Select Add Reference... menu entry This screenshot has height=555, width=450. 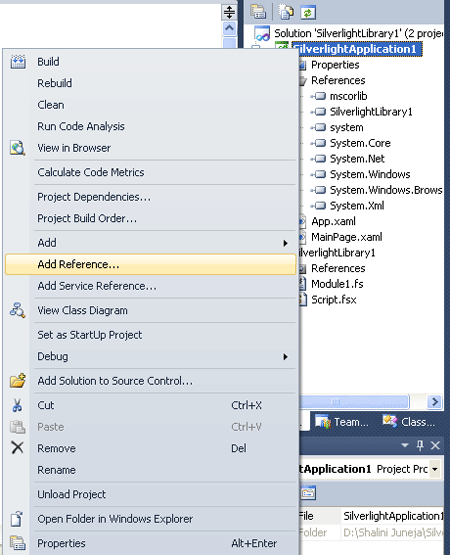(150, 264)
